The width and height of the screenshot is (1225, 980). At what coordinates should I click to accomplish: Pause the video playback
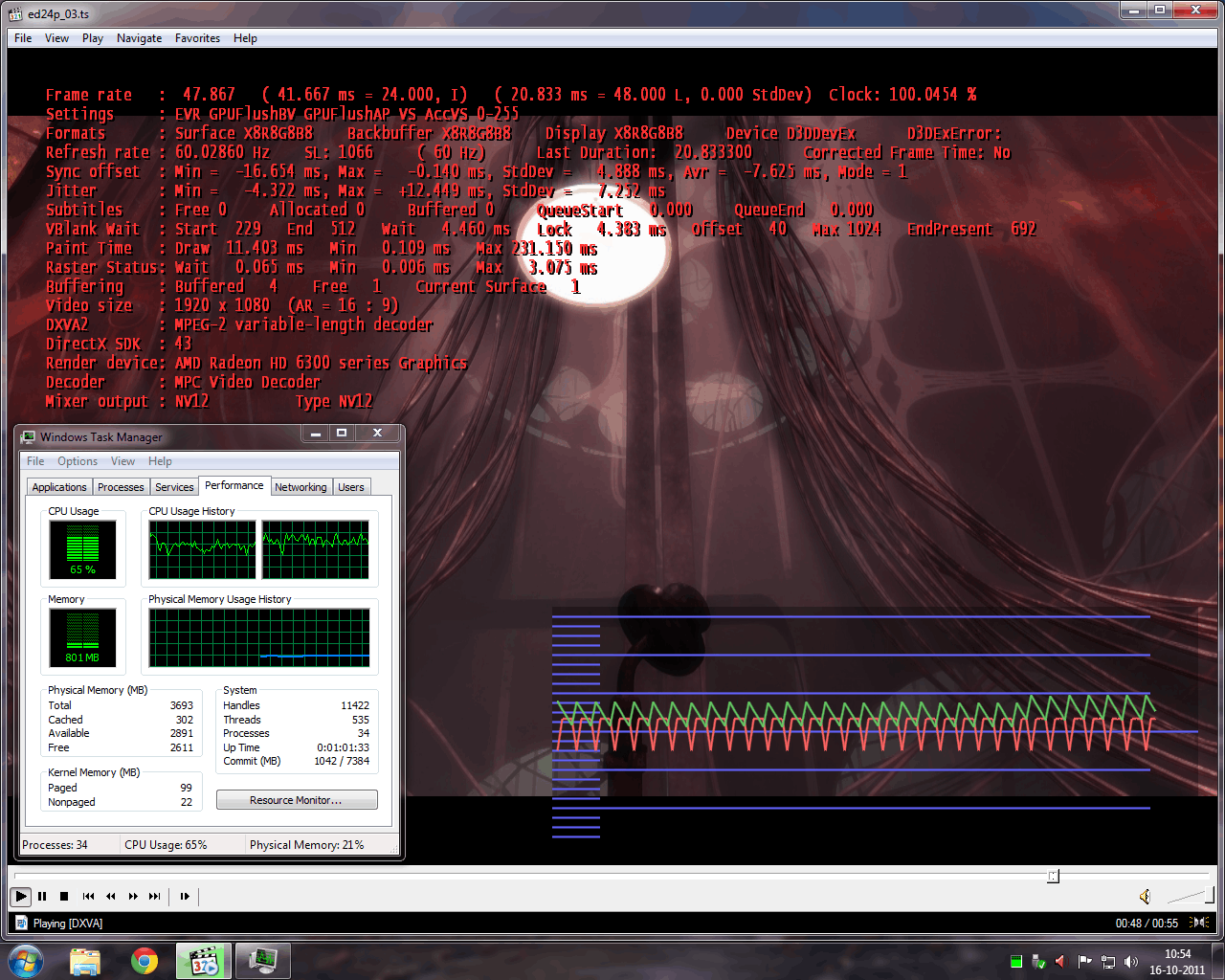click(42, 897)
